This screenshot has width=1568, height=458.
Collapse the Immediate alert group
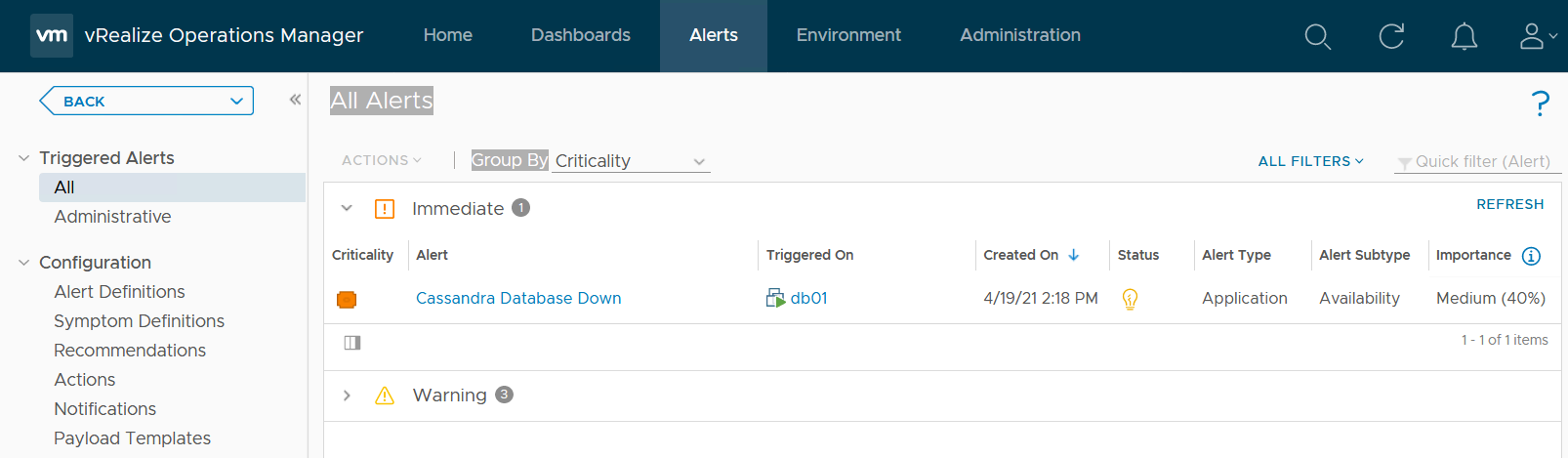click(347, 208)
